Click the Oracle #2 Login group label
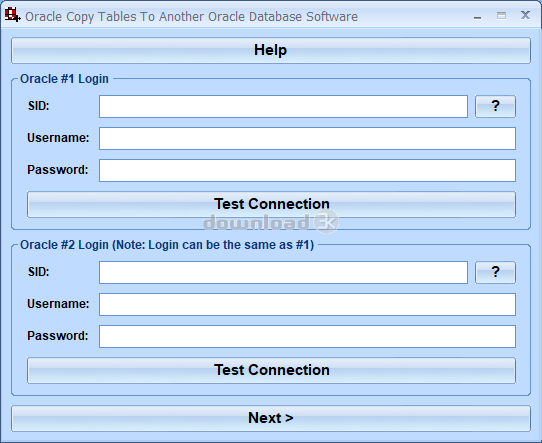This screenshot has height=443, width=542. pos(167,245)
